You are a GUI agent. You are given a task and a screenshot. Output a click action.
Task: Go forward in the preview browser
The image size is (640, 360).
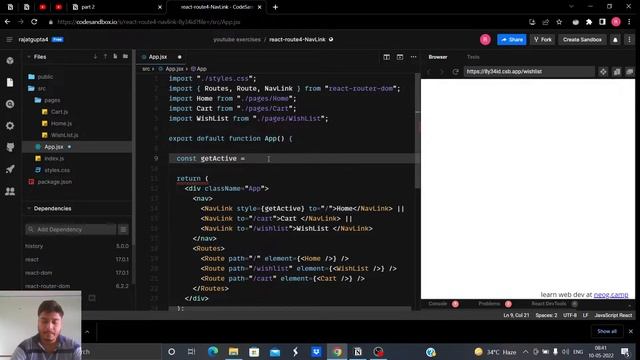pos(442,71)
